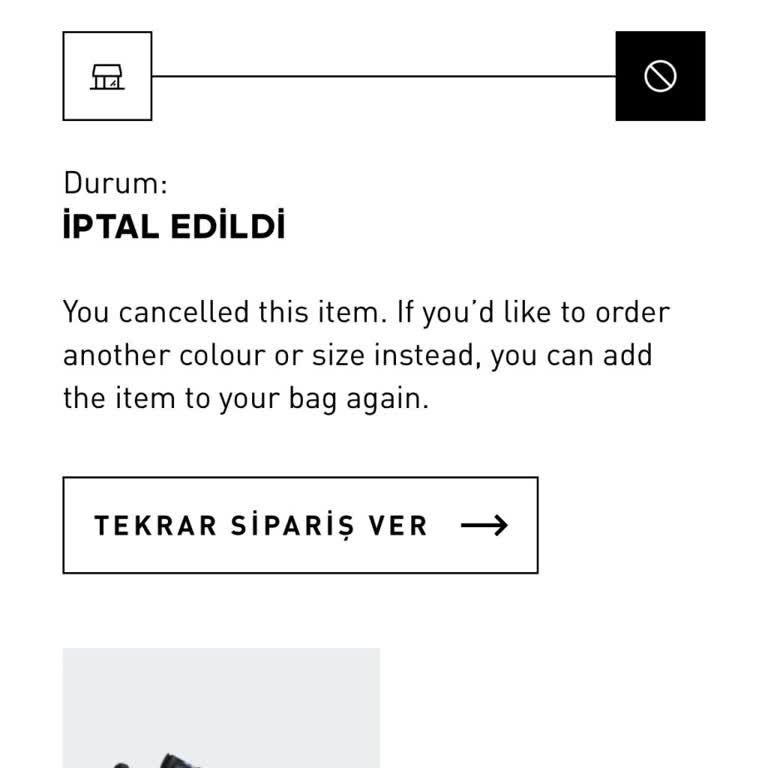Click the word "bag" in the message
Screen dimensions: 768x768
pos(313,399)
